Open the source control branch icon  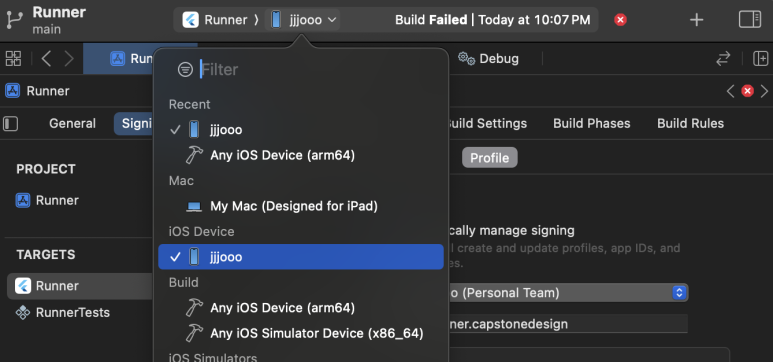click(x=15, y=20)
